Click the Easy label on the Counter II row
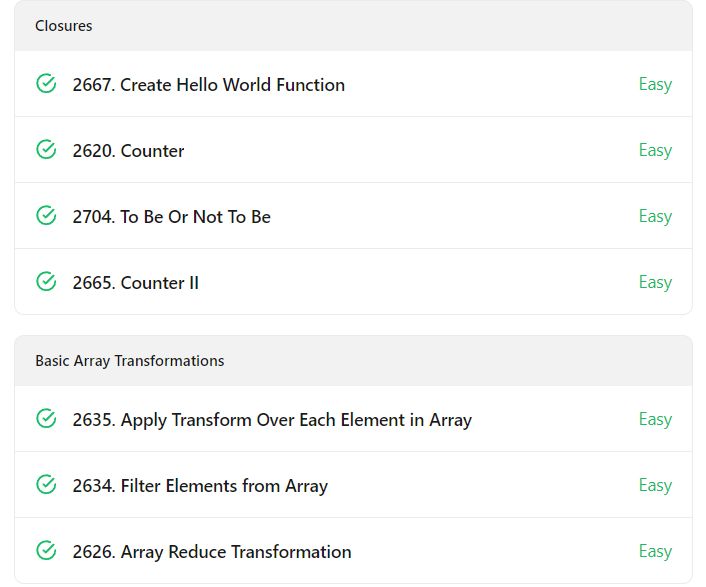 655,282
